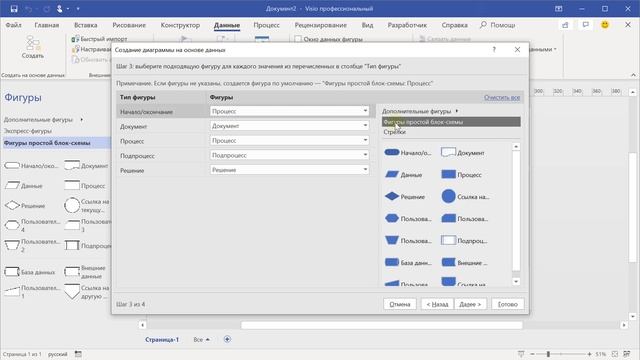Switch to the Вставка ribbon tab

[x=86, y=25]
